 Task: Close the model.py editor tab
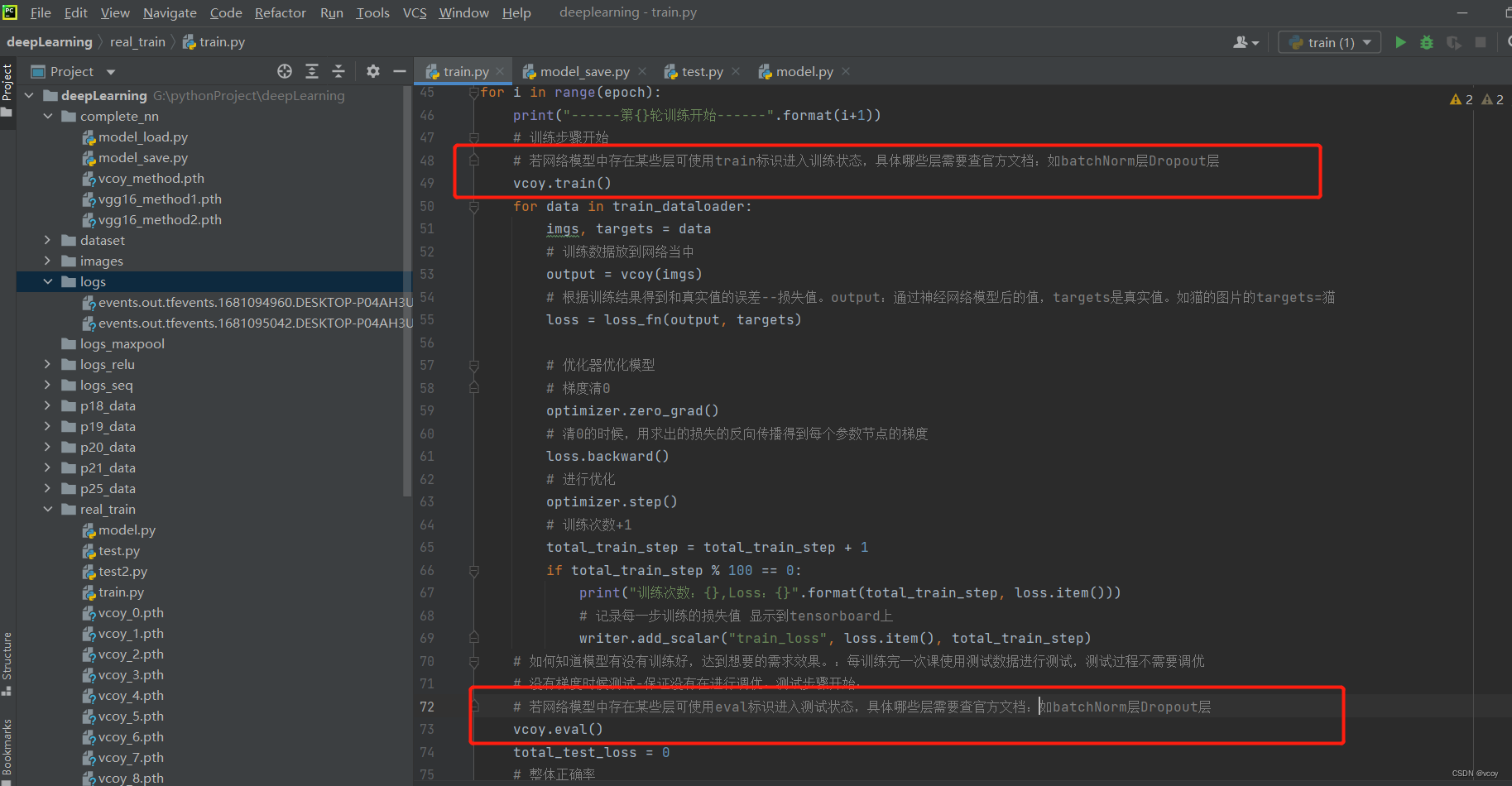846,71
